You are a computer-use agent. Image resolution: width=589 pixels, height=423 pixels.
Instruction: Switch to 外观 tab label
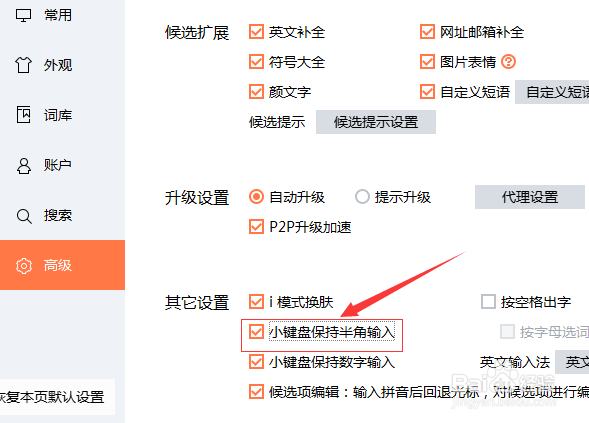pyautogui.click(x=57, y=65)
